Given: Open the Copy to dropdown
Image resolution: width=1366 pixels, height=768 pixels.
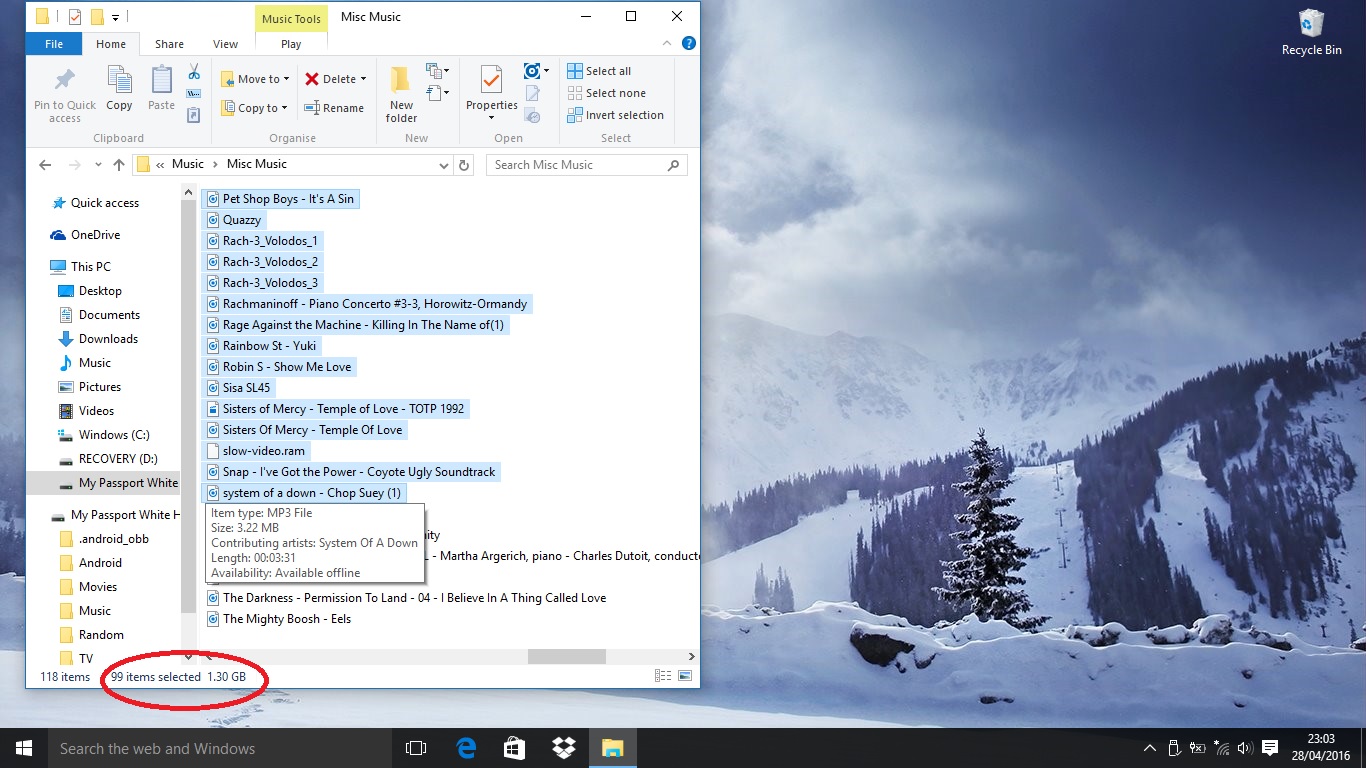Looking at the screenshot, I should tap(254, 108).
